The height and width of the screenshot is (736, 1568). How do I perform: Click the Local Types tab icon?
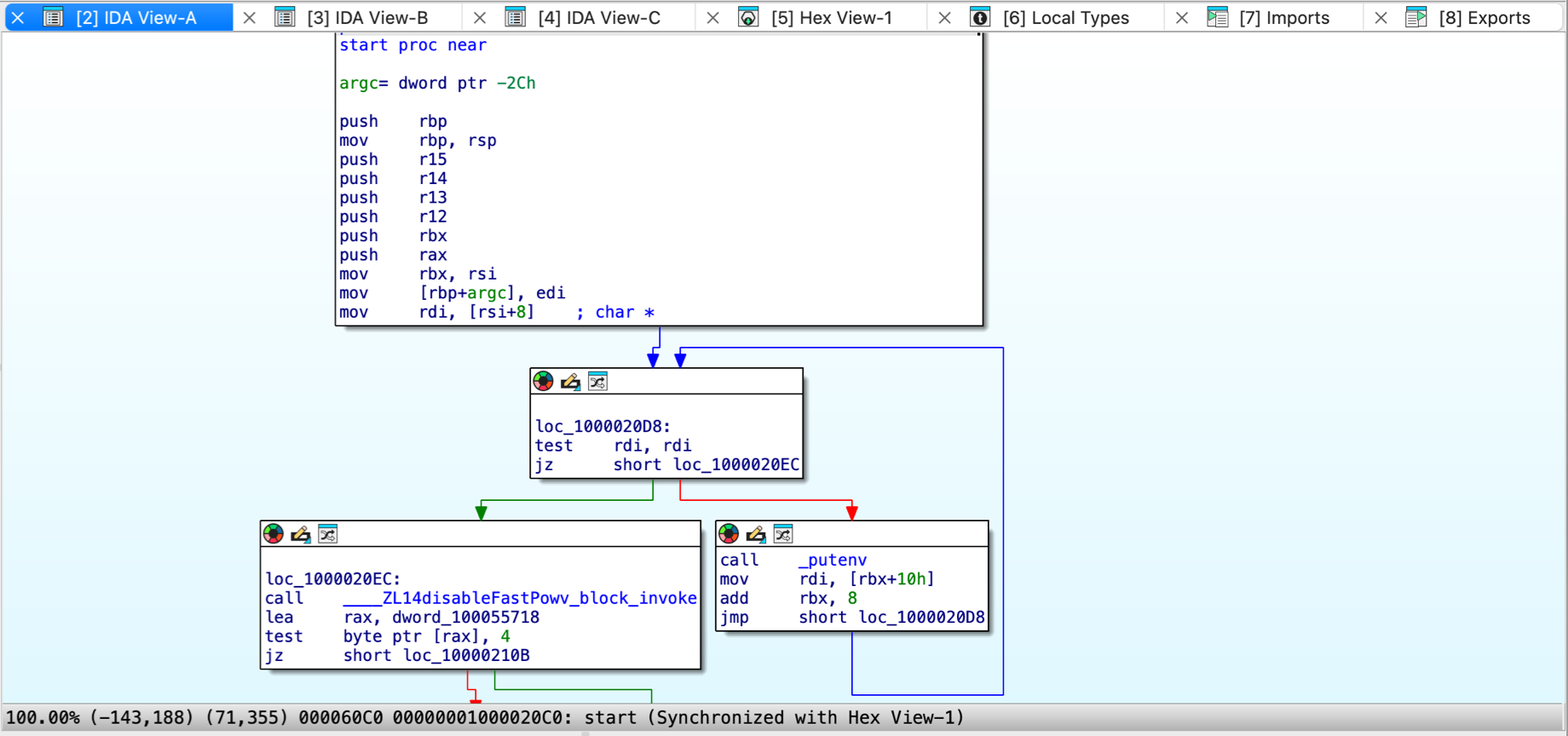click(980, 17)
